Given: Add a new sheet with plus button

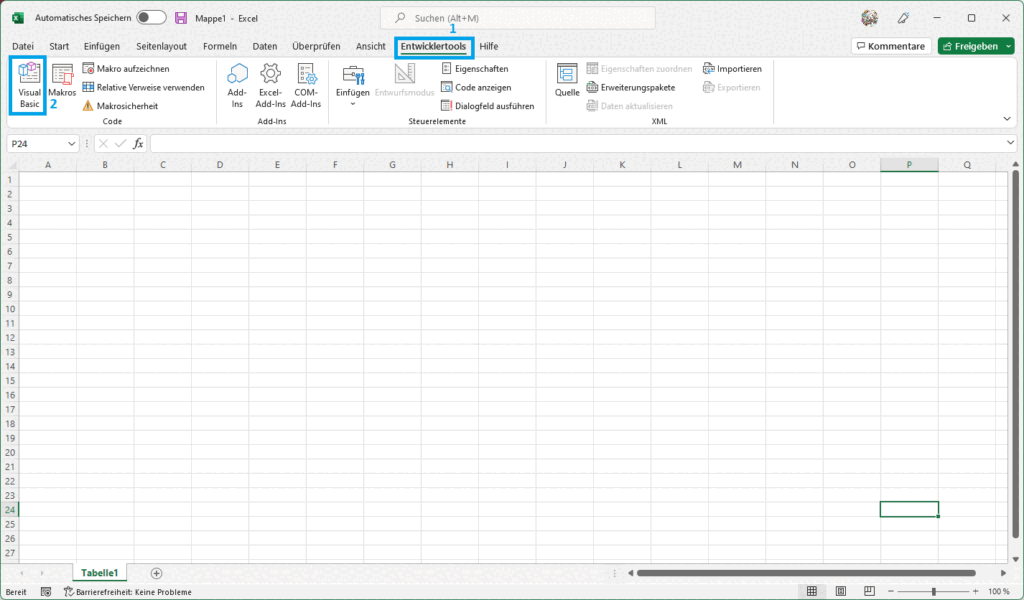Looking at the screenshot, I should 156,573.
